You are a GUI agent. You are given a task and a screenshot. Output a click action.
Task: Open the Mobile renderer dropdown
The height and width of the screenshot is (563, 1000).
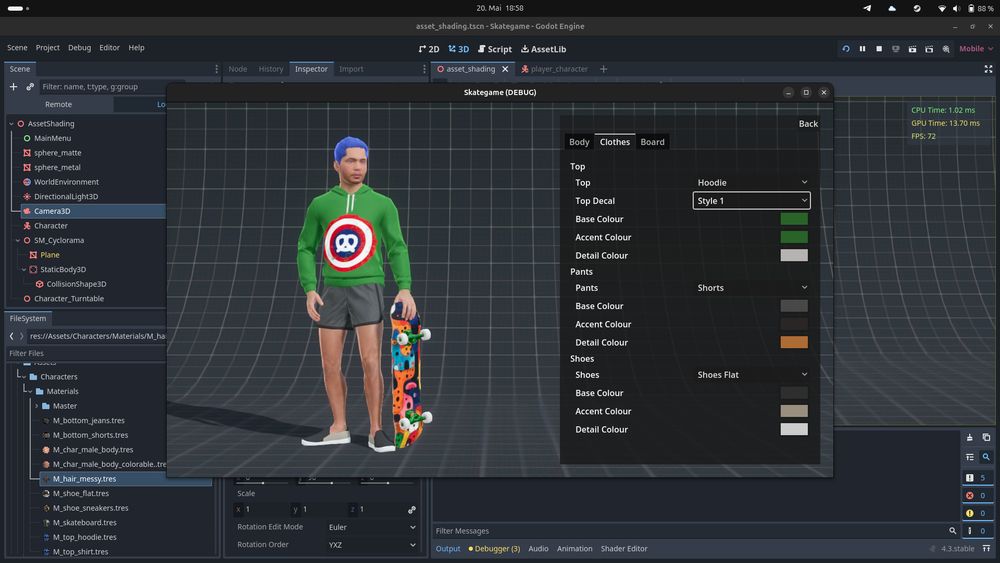pyautogui.click(x=976, y=48)
